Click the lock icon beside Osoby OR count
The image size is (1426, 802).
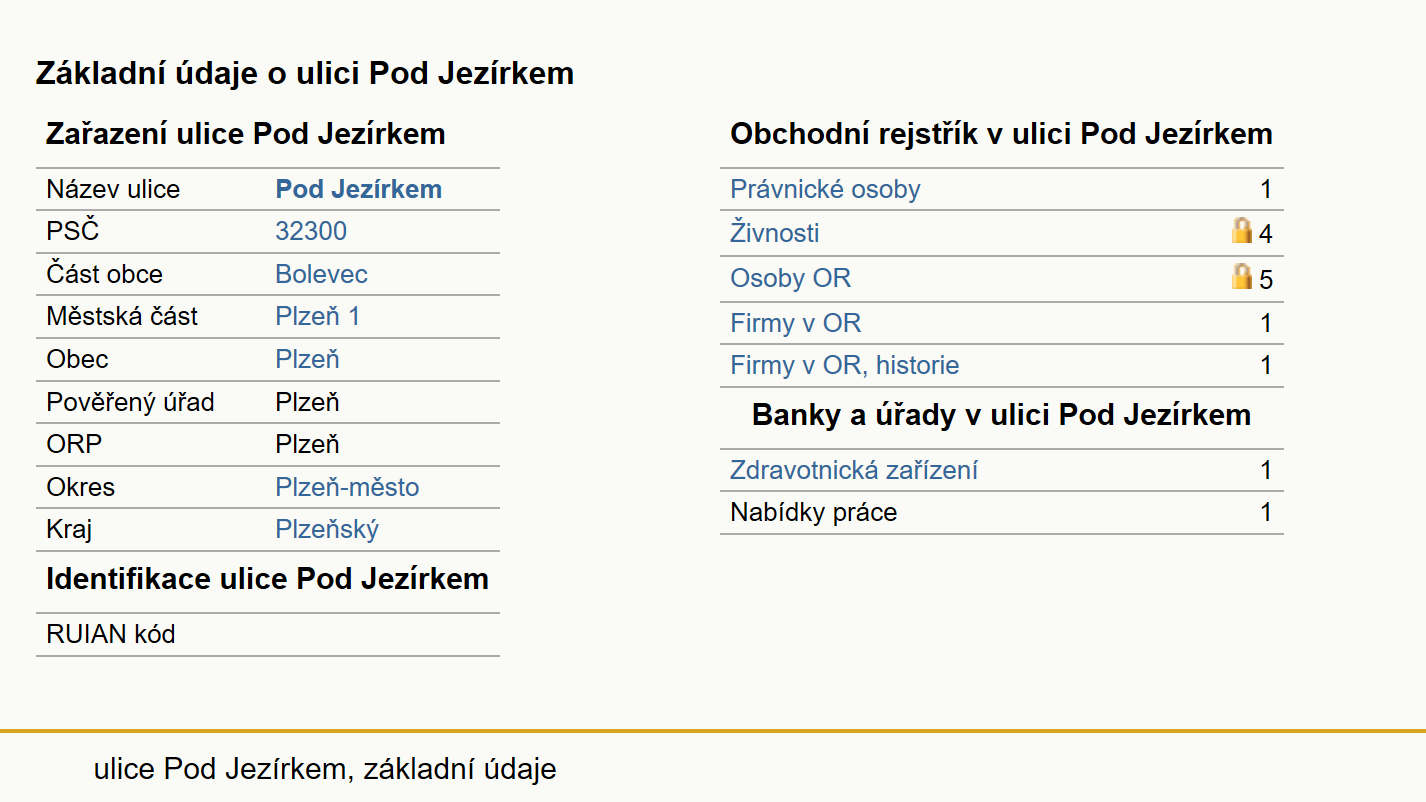[1241, 277]
